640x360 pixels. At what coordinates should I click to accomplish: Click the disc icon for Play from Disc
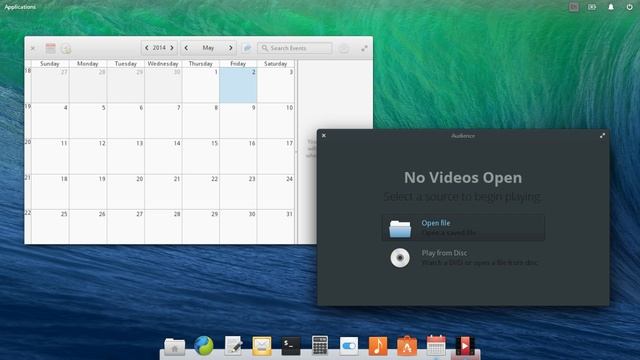pyautogui.click(x=400, y=258)
